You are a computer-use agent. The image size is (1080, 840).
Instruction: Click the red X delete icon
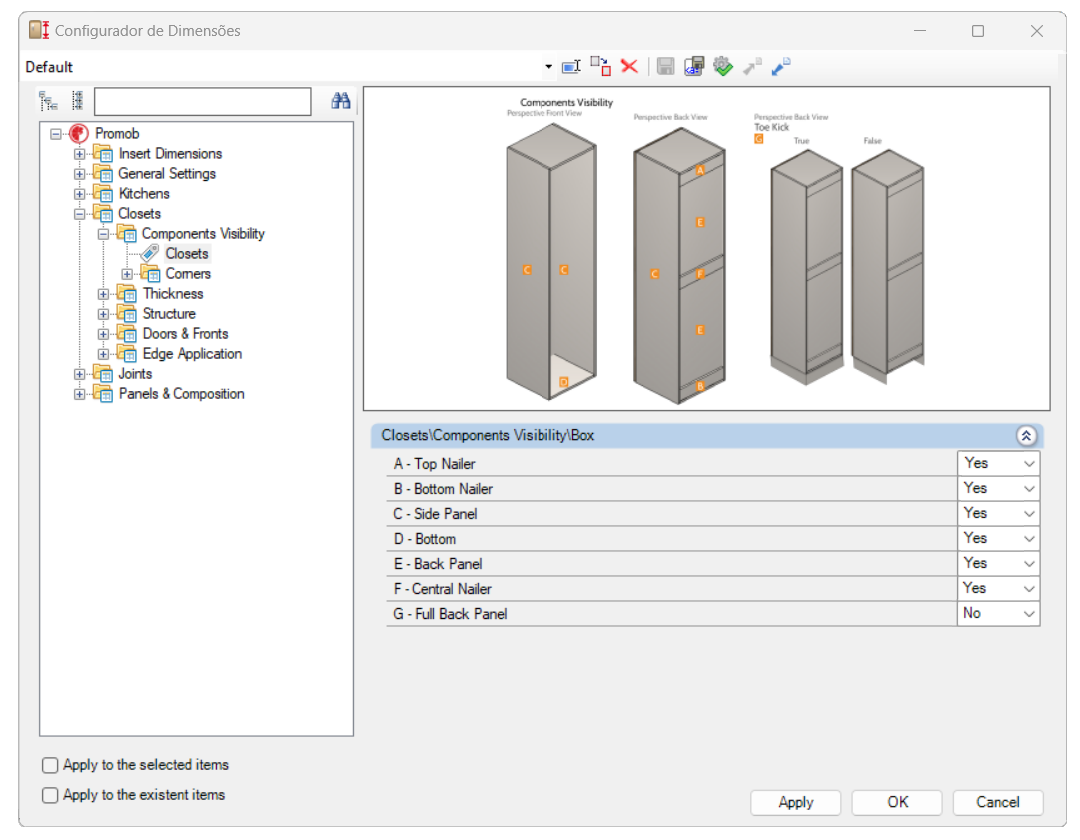pos(629,66)
